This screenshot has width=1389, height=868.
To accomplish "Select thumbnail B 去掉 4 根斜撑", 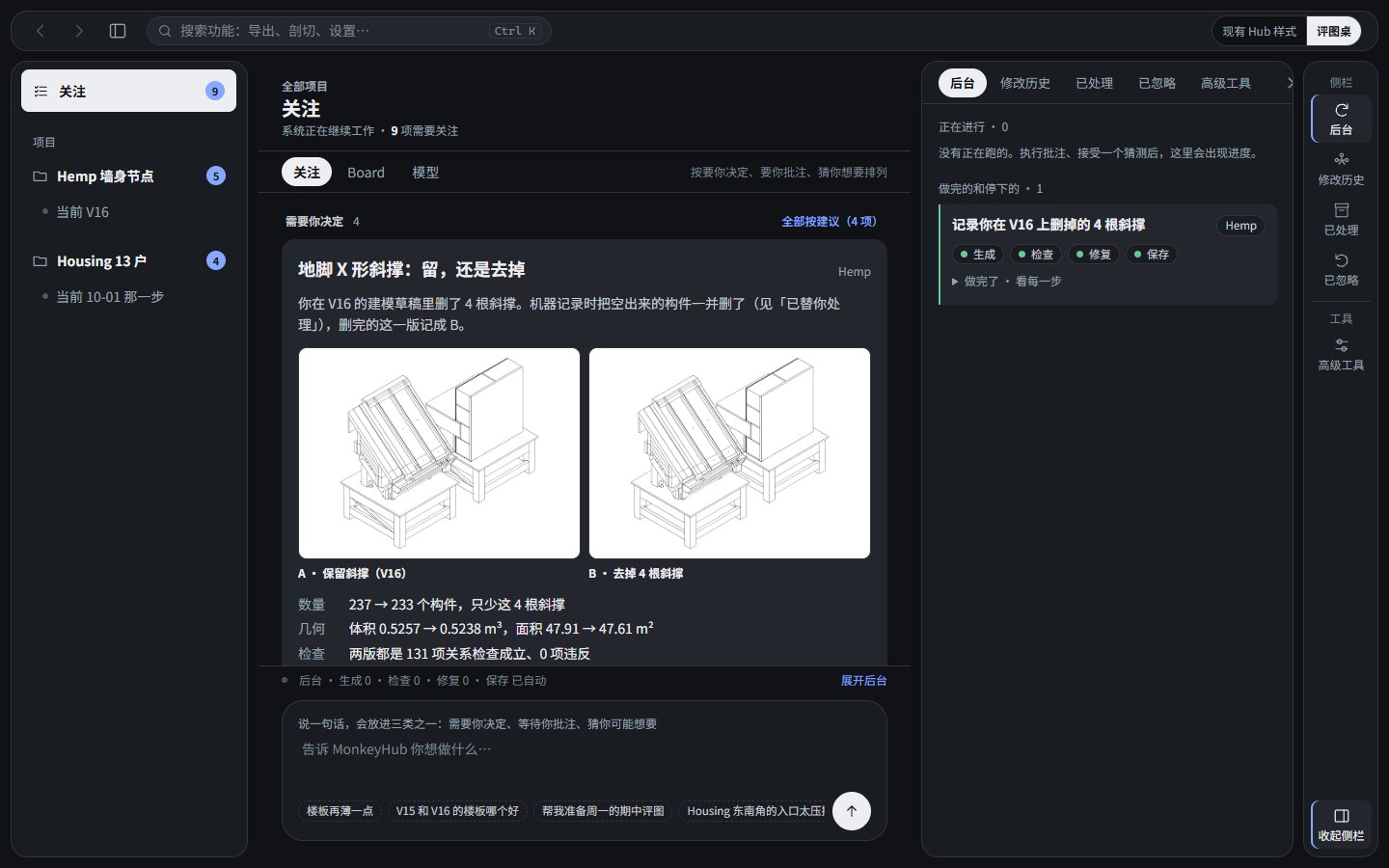I will click(x=729, y=453).
